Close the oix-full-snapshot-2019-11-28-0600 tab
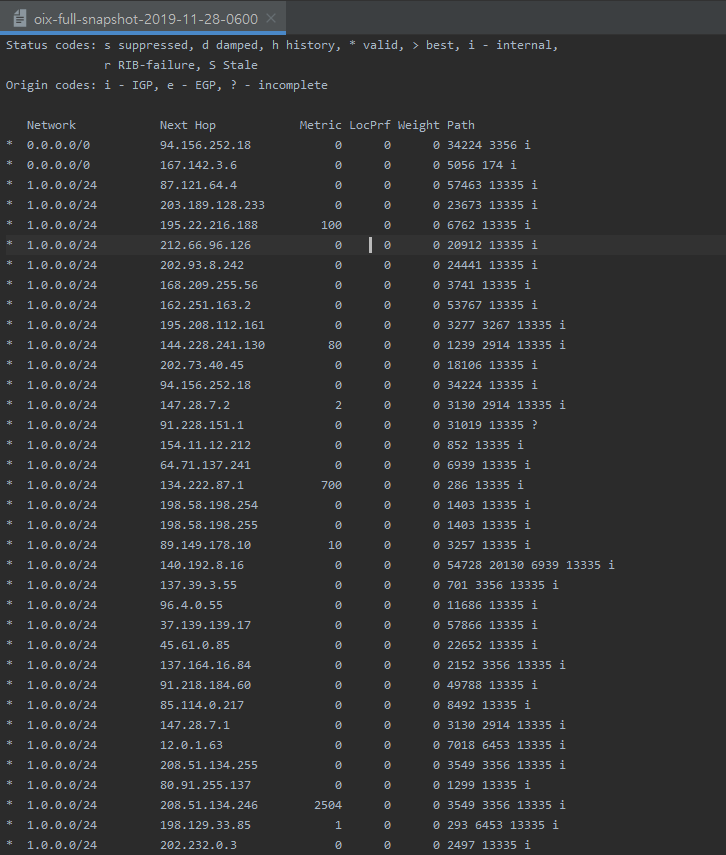 tap(271, 18)
